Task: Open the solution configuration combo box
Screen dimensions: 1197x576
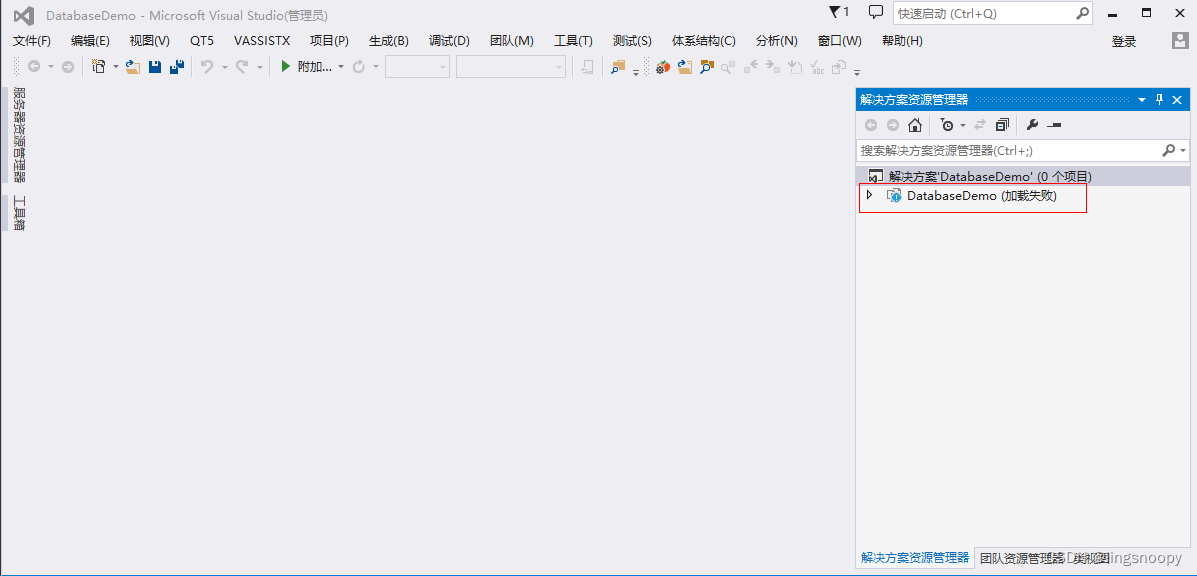Action: point(418,67)
